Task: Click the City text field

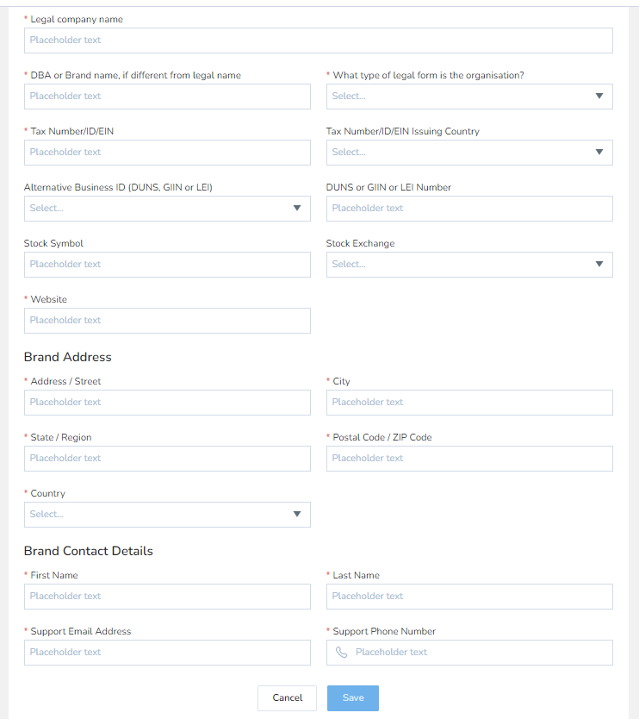Action: (x=468, y=402)
